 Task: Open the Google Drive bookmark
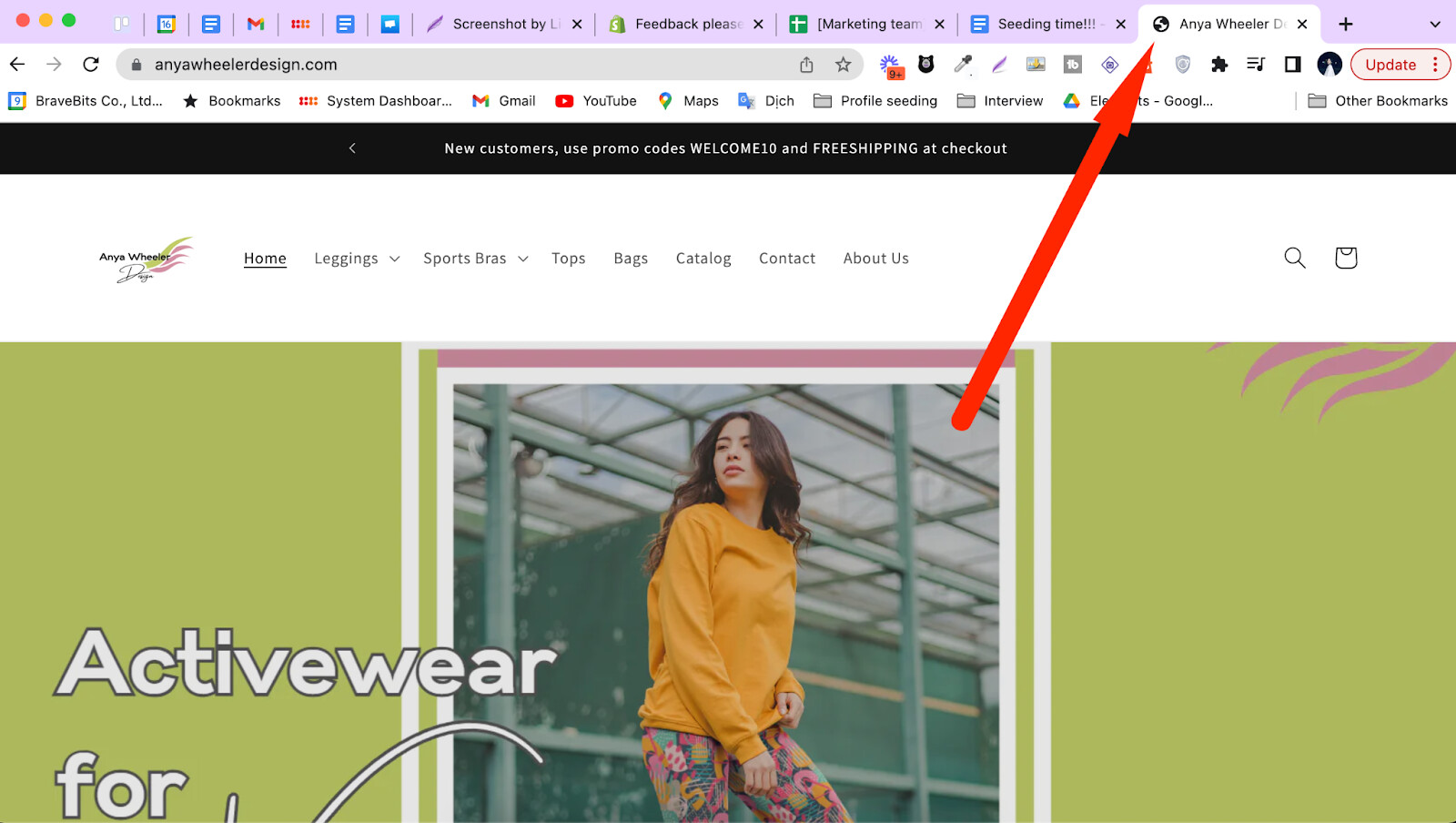point(1138,101)
